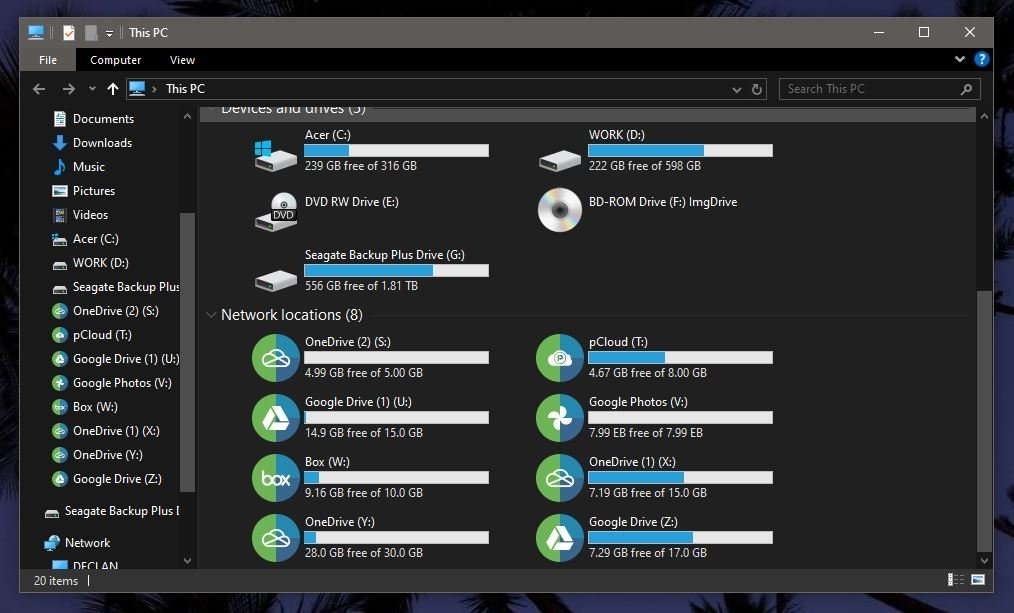The image size is (1014, 613).
Task: Click the search magnifier icon
Action: coord(966,89)
